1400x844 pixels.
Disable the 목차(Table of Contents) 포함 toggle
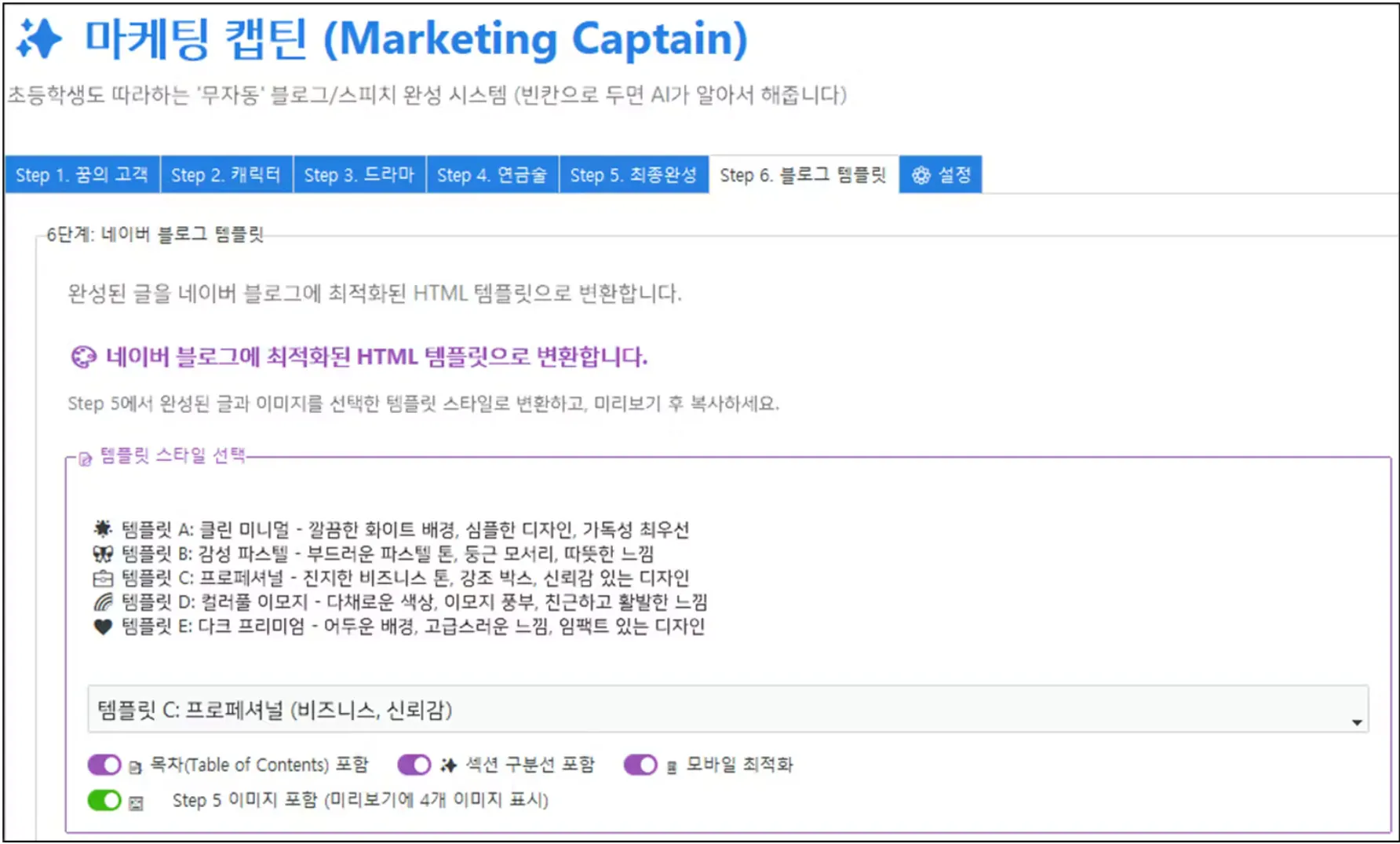[104, 765]
